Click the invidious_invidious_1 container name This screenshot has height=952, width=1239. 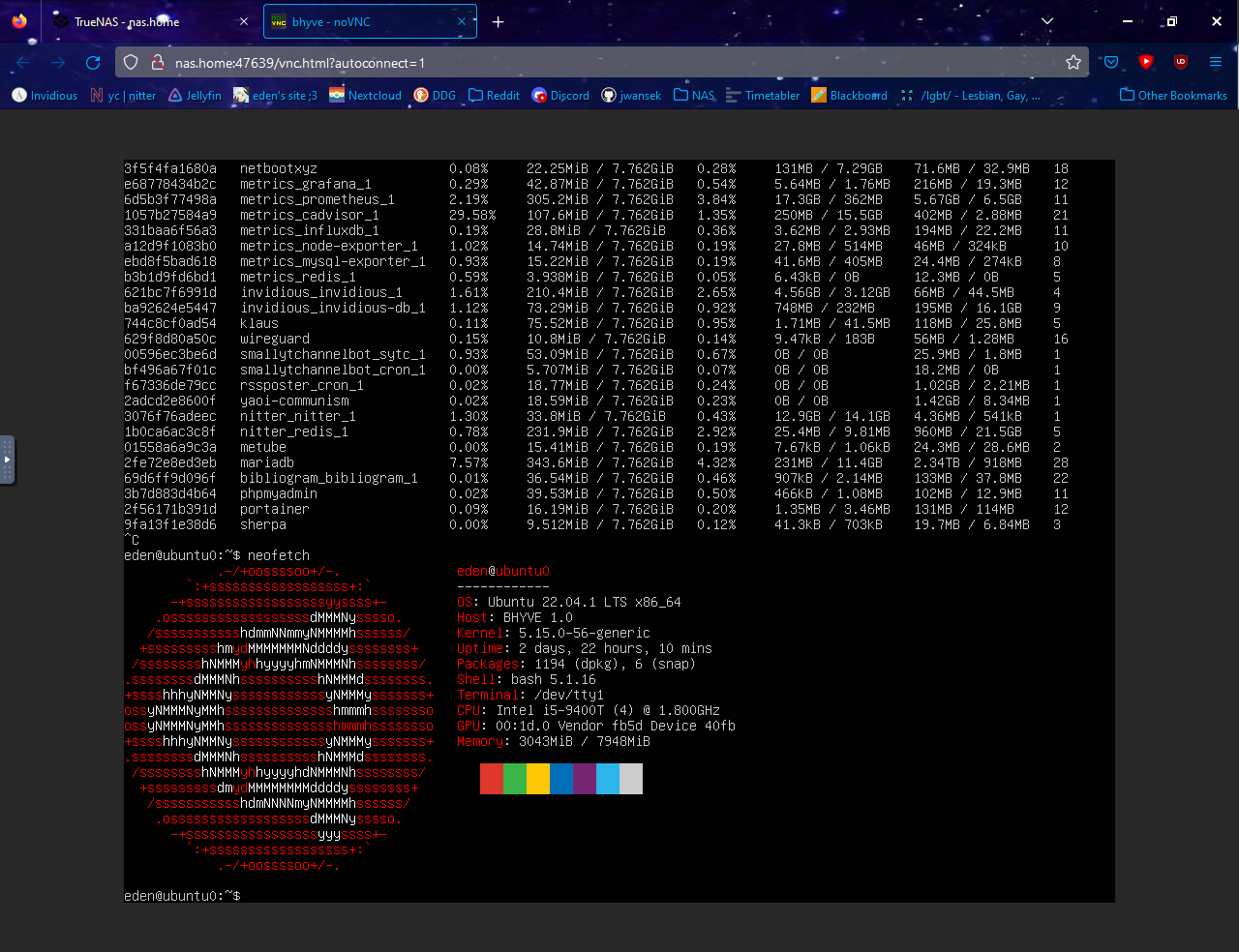[321, 292]
